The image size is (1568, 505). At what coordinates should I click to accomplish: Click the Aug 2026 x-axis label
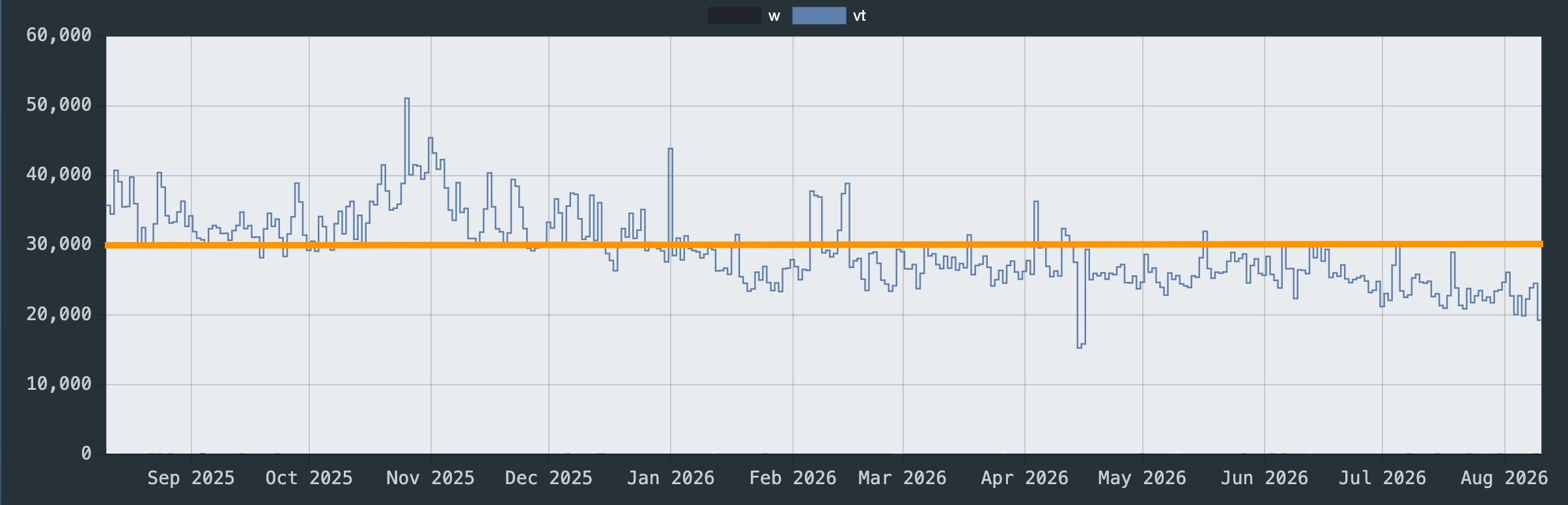(1504, 478)
